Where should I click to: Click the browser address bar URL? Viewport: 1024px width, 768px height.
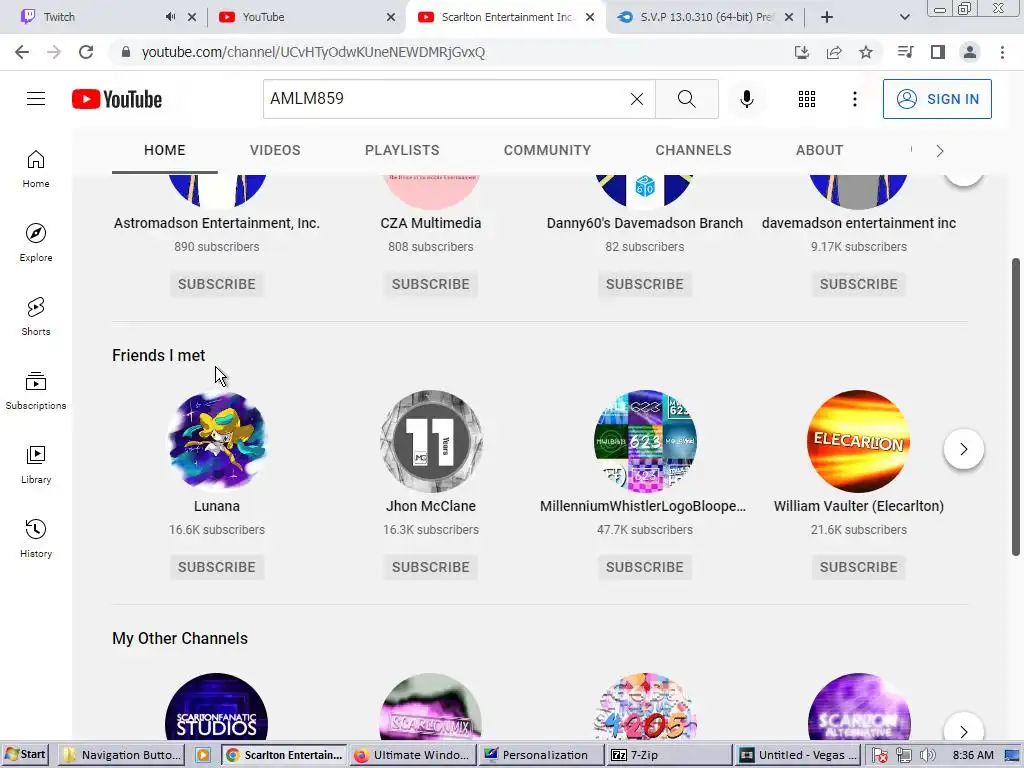tap(313, 52)
